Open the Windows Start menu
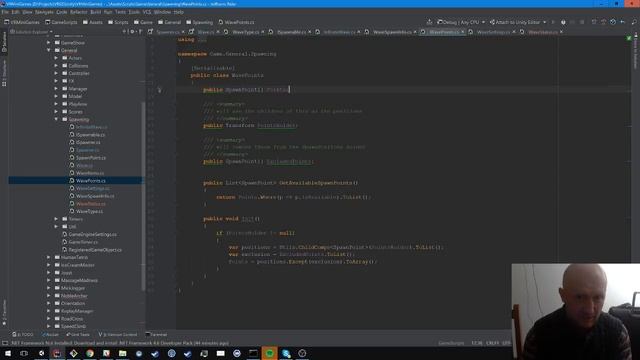The width and height of the screenshot is (640, 360). click(8, 353)
